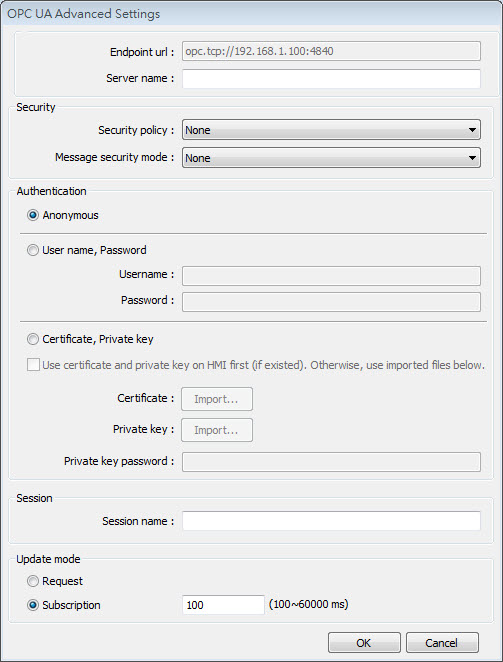Click the Endpoint url field
503x662 pixels.
pos(331,52)
